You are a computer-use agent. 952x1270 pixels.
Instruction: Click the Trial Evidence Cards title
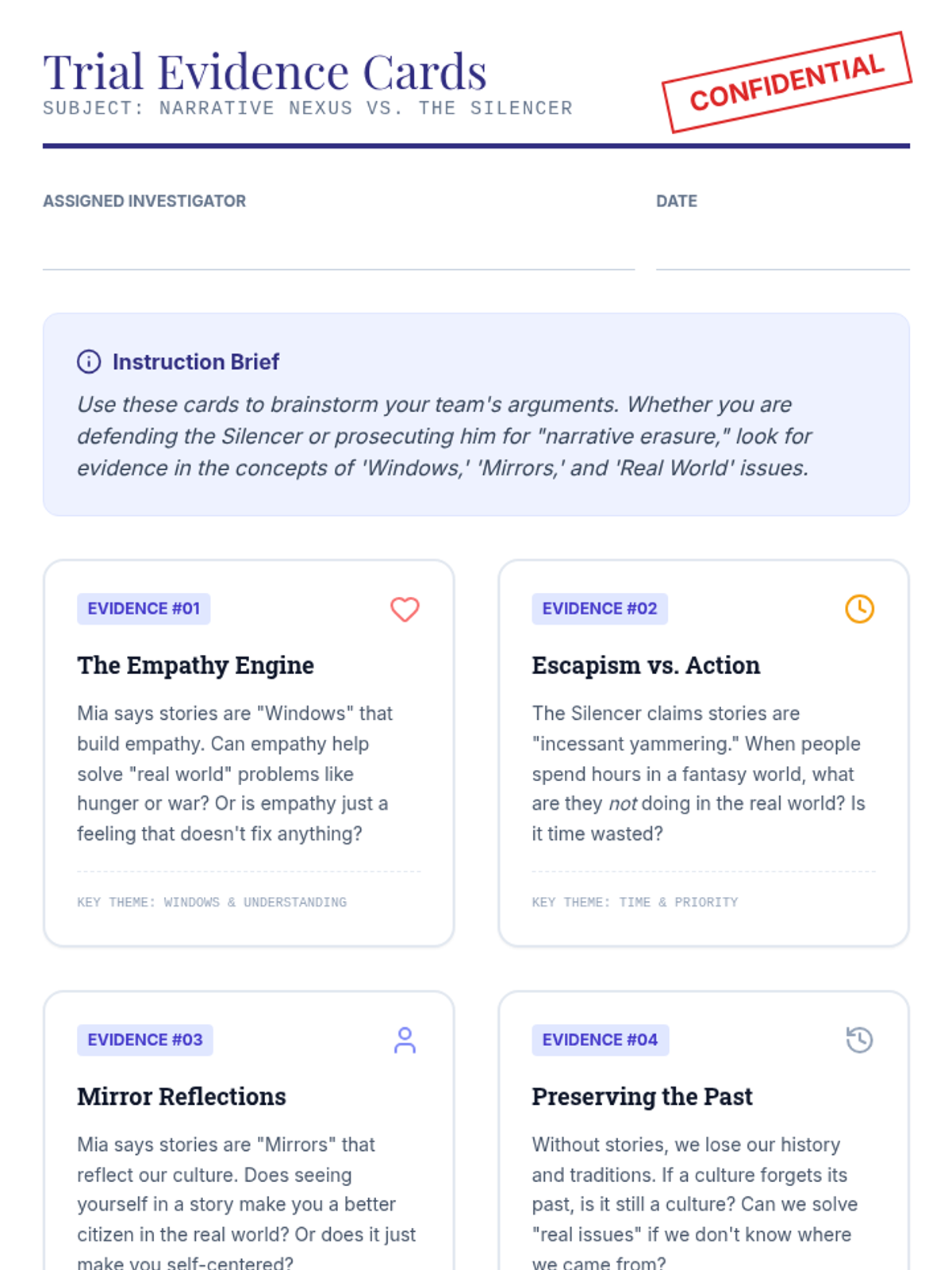[x=265, y=72]
